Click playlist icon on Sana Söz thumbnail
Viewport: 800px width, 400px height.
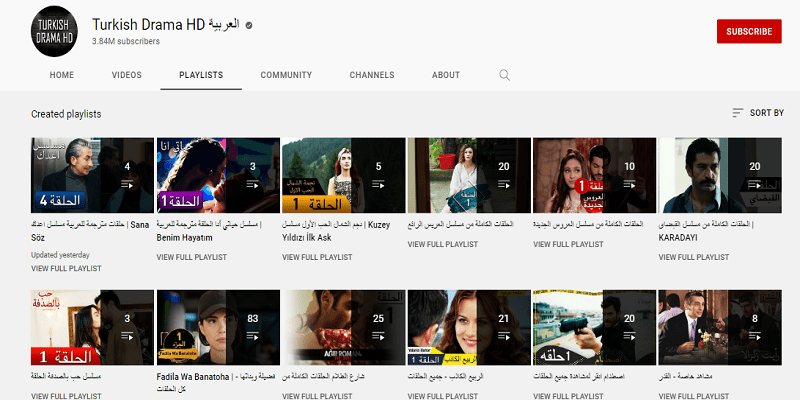pos(127,185)
